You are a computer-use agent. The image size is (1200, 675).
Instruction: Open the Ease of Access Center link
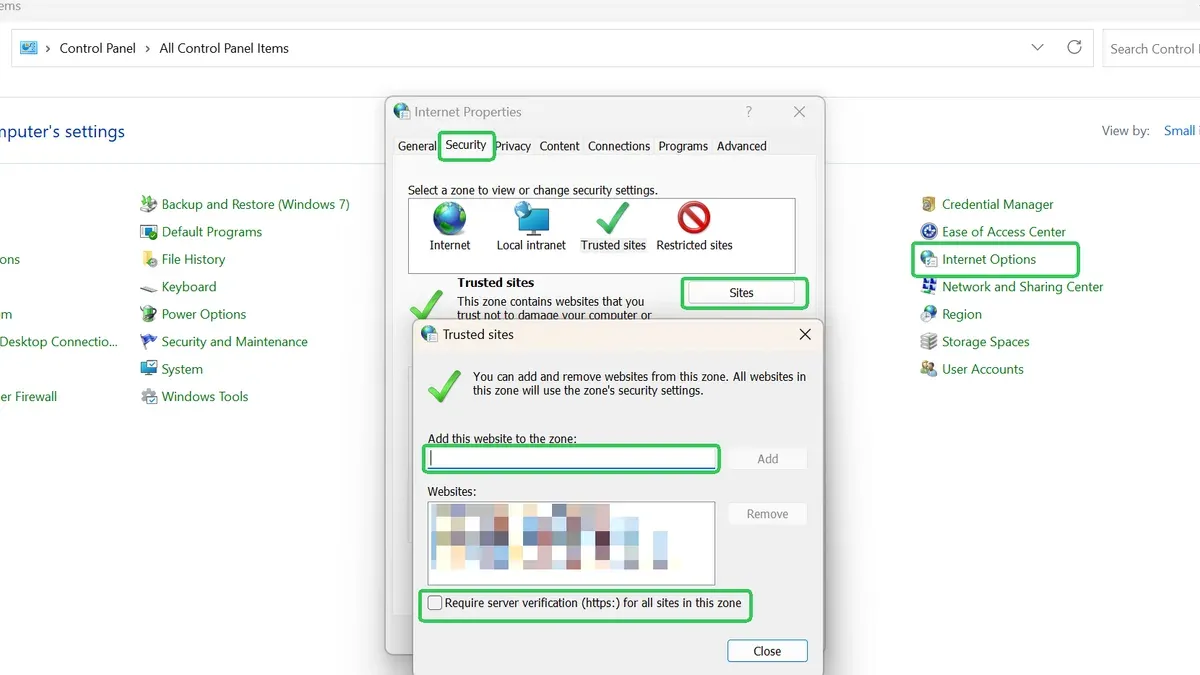(x=1004, y=232)
